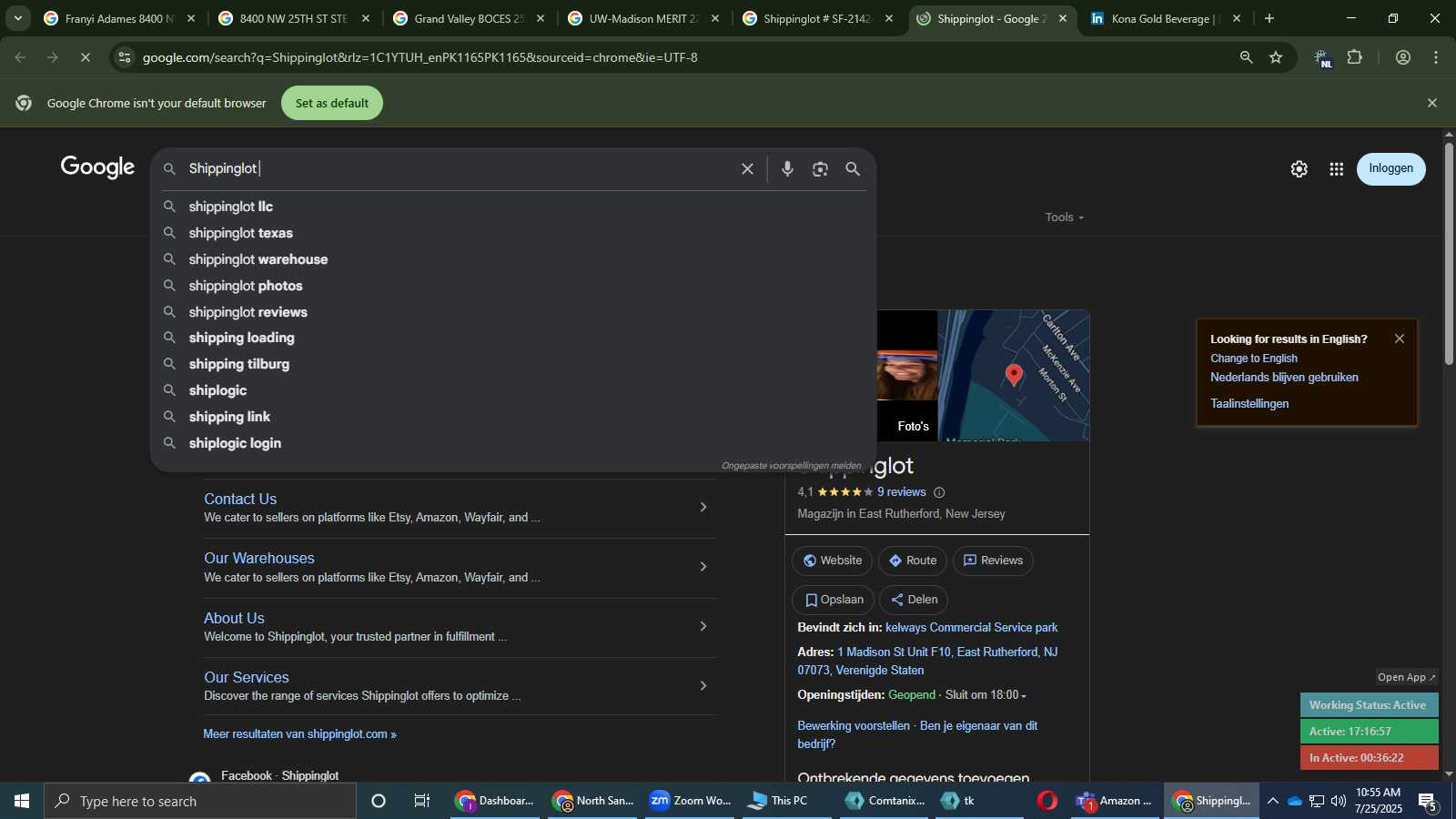This screenshot has height=819, width=1456.
Task: Open the Google apps grid
Action: point(1336,169)
